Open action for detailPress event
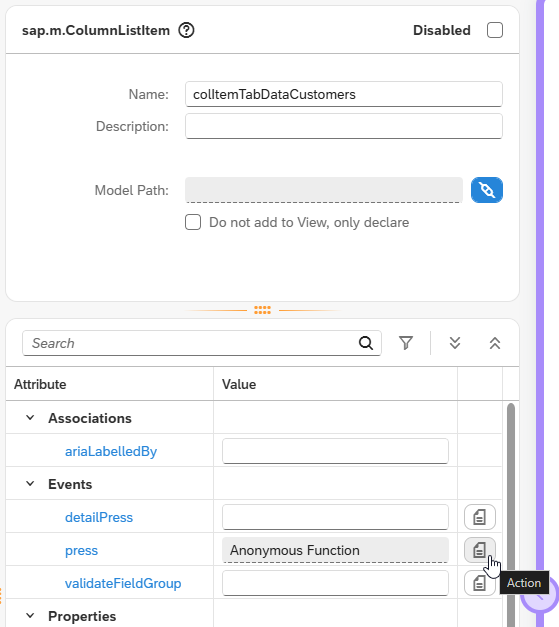559x627 pixels. click(480, 517)
